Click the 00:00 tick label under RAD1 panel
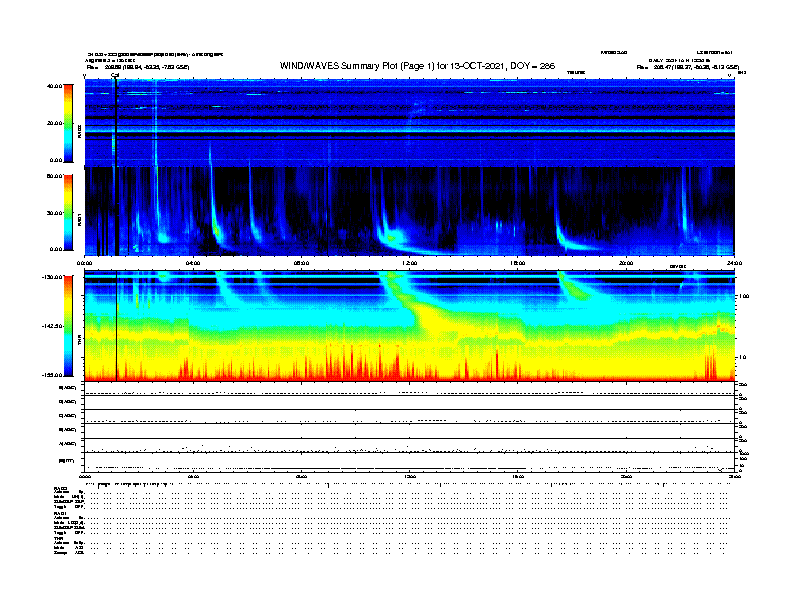Viewport: 792px width, 612px height. pos(84,263)
